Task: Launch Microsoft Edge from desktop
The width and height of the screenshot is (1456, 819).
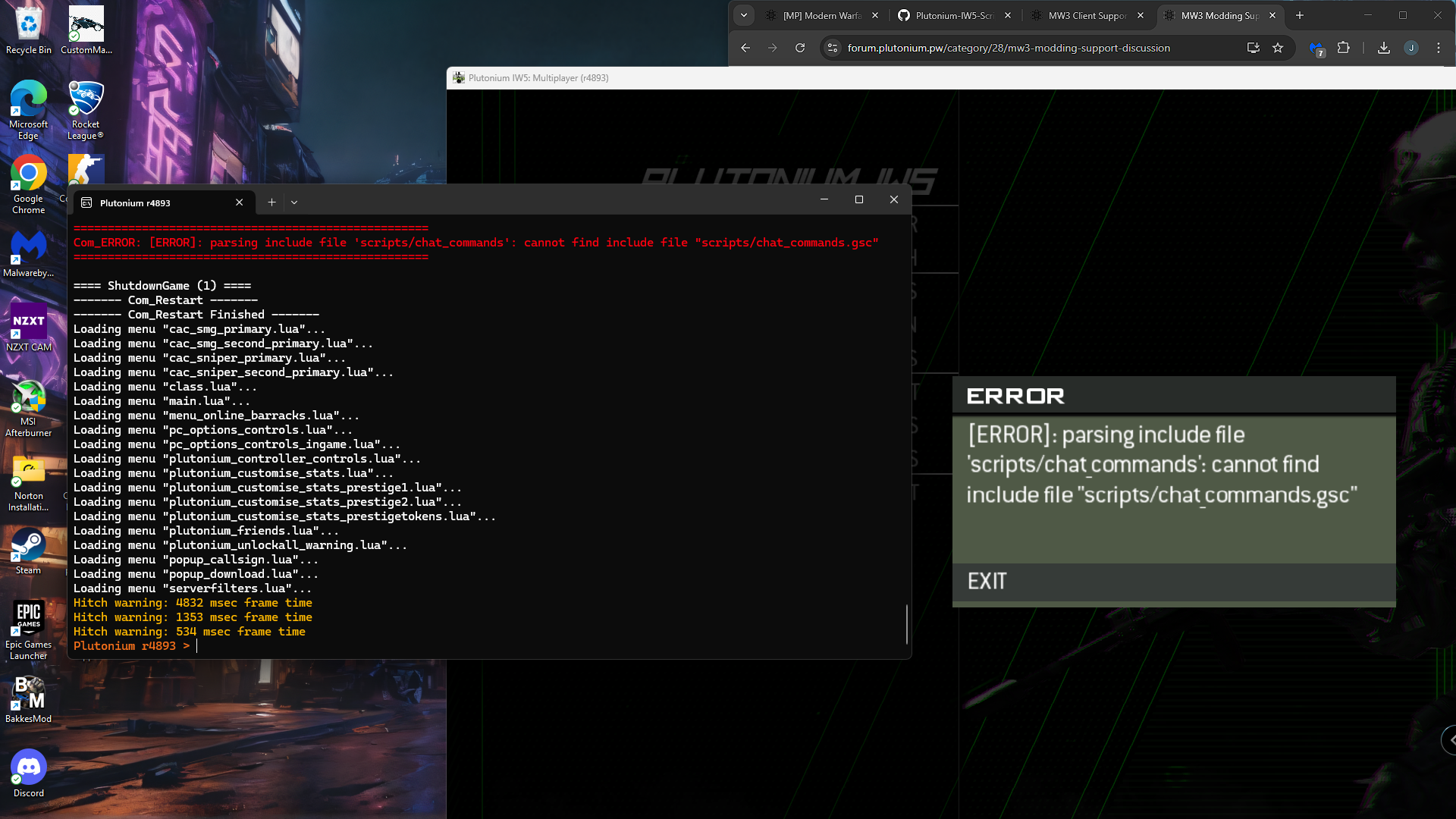Action: tap(28, 110)
